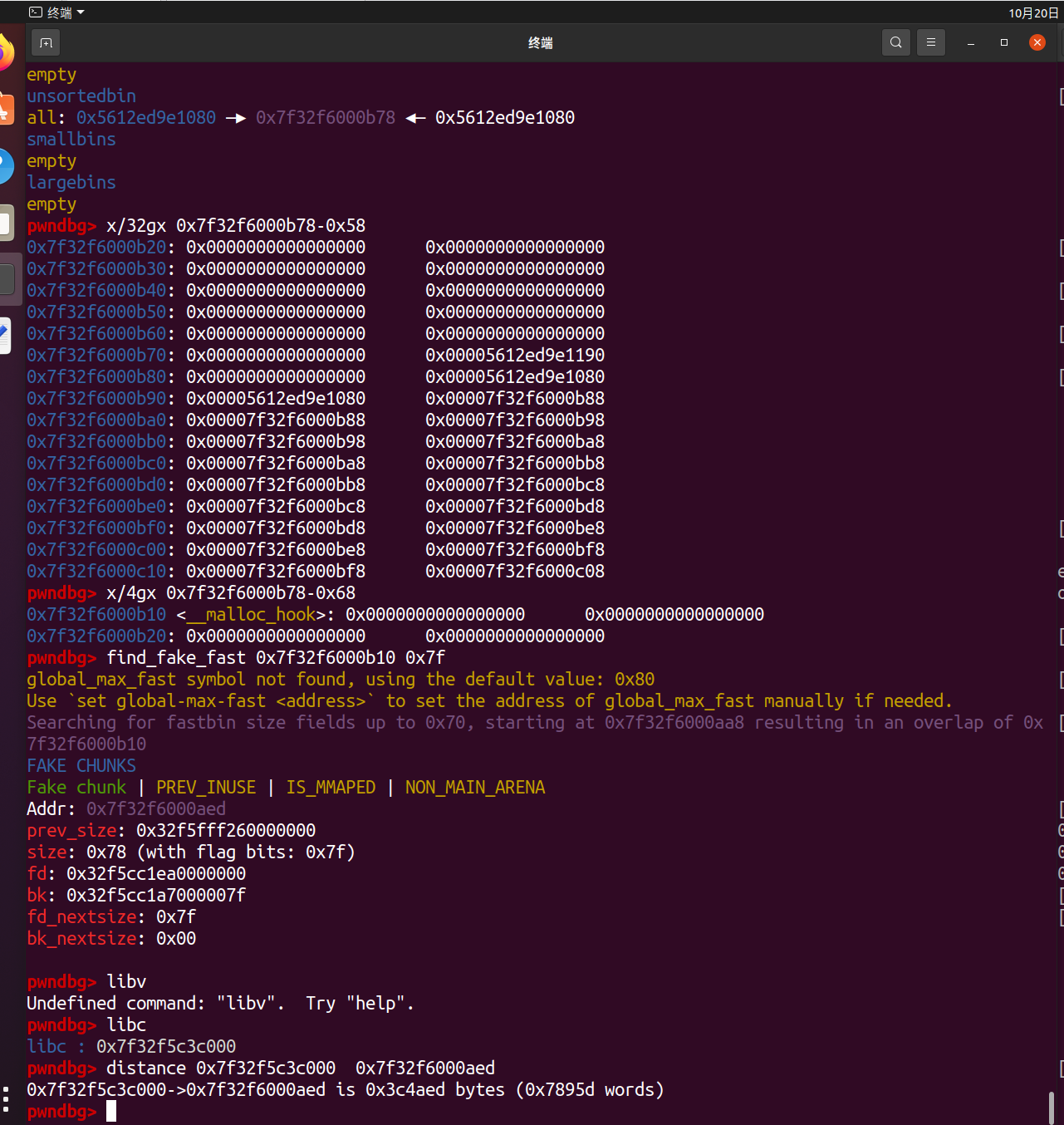Screen dimensions: 1064x1125
Task: Click the cursor at the last pwndbg prompt
Action: pos(111,1111)
